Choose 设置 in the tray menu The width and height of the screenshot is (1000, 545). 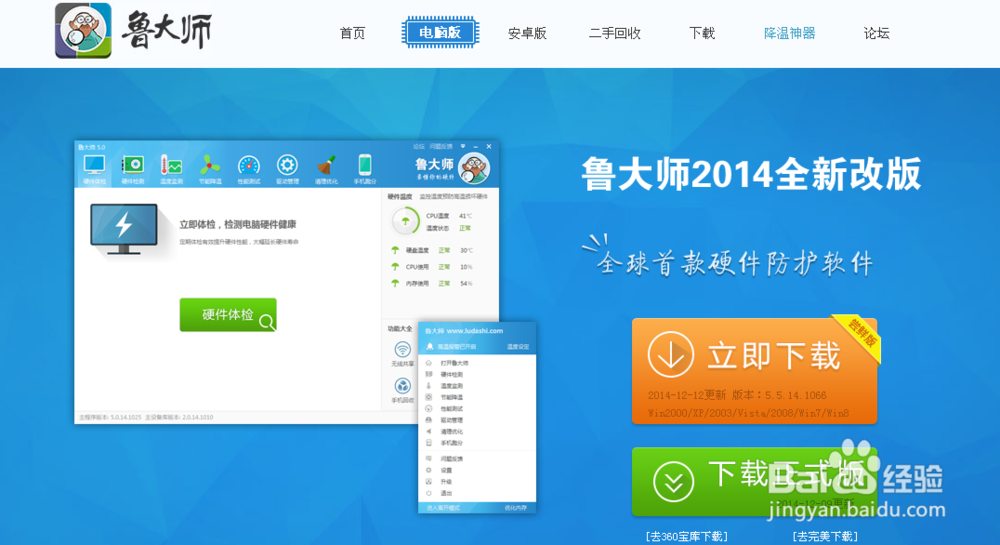446,470
